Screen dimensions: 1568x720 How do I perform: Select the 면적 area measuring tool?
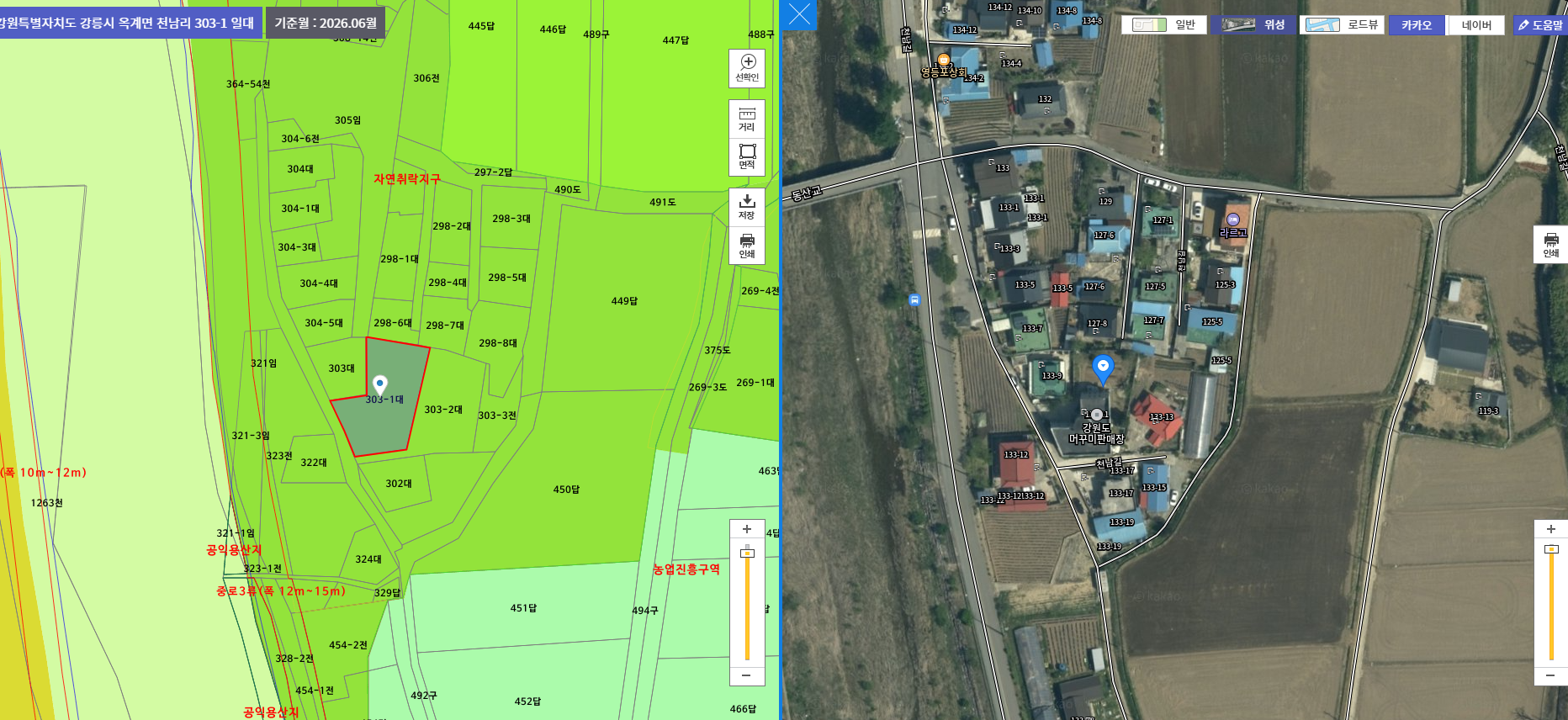click(x=747, y=156)
